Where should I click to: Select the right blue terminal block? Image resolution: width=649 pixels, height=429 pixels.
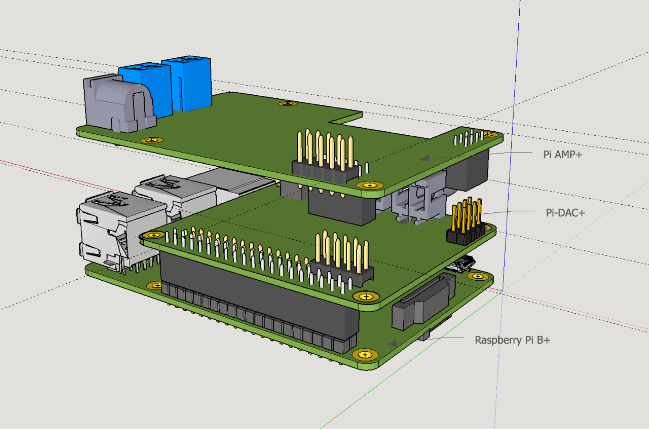[188, 80]
